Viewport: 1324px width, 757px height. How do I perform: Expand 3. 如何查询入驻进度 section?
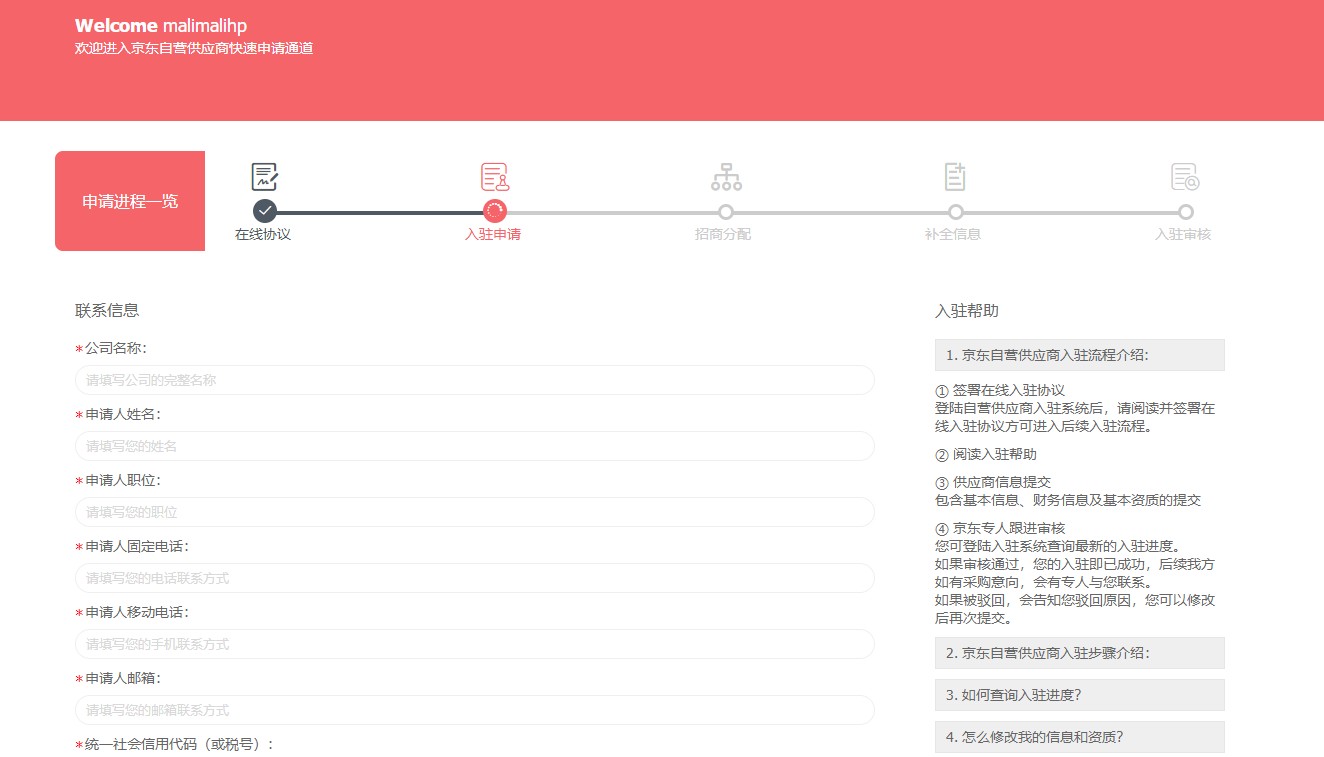pyautogui.click(x=1080, y=695)
